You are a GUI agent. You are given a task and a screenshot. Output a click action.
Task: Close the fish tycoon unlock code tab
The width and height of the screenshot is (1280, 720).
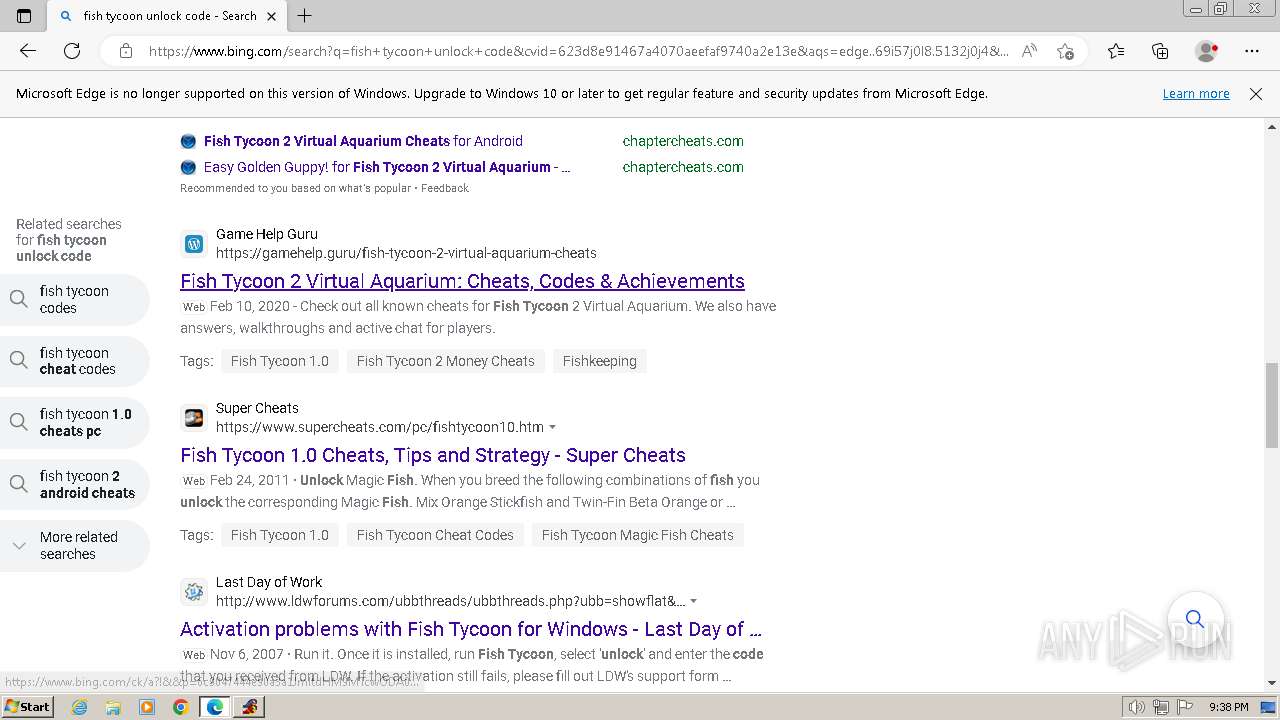tap(271, 16)
